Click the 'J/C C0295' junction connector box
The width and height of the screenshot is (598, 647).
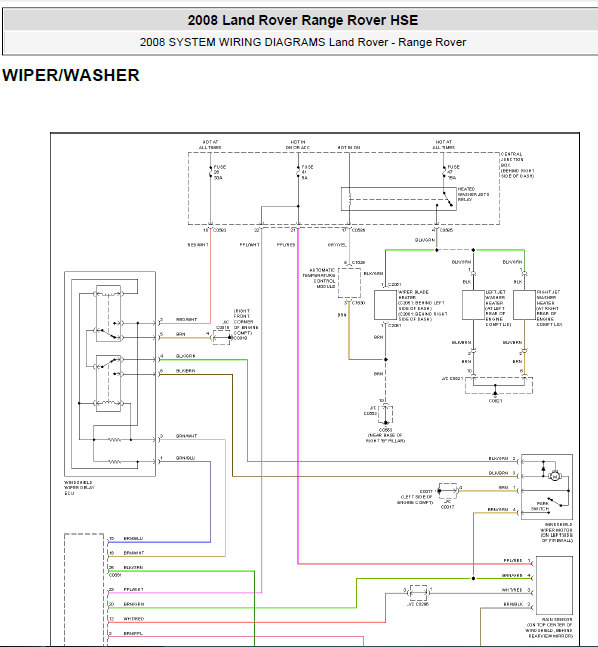click(x=418, y=593)
